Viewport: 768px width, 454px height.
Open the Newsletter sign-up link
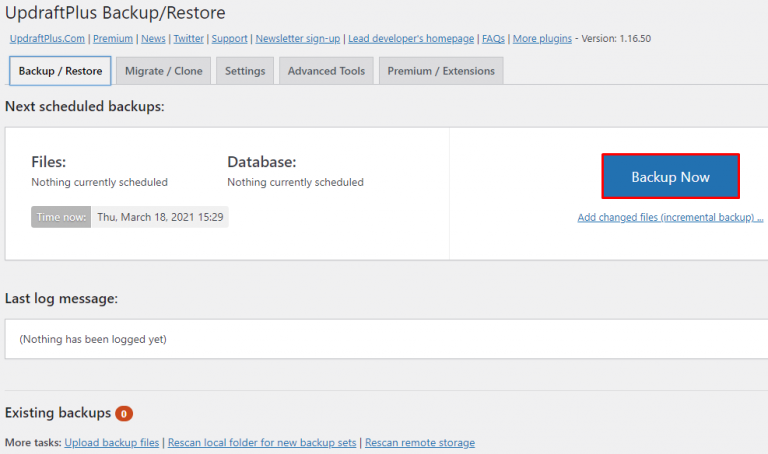click(298, 39)
